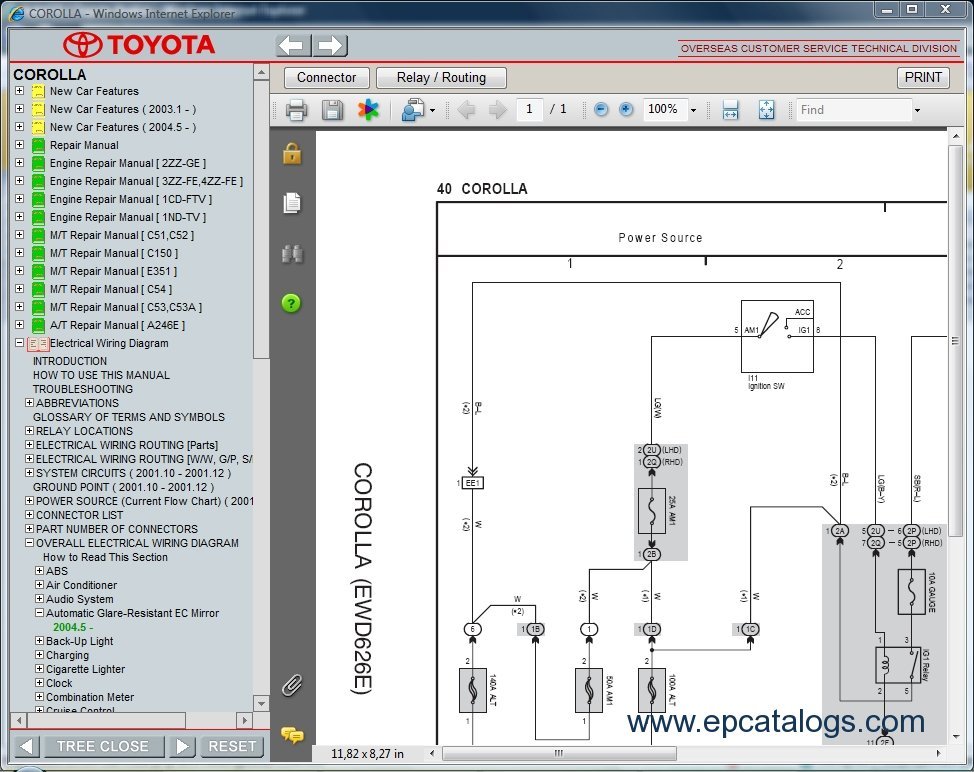Click the save diskette icon

[332, 110]
